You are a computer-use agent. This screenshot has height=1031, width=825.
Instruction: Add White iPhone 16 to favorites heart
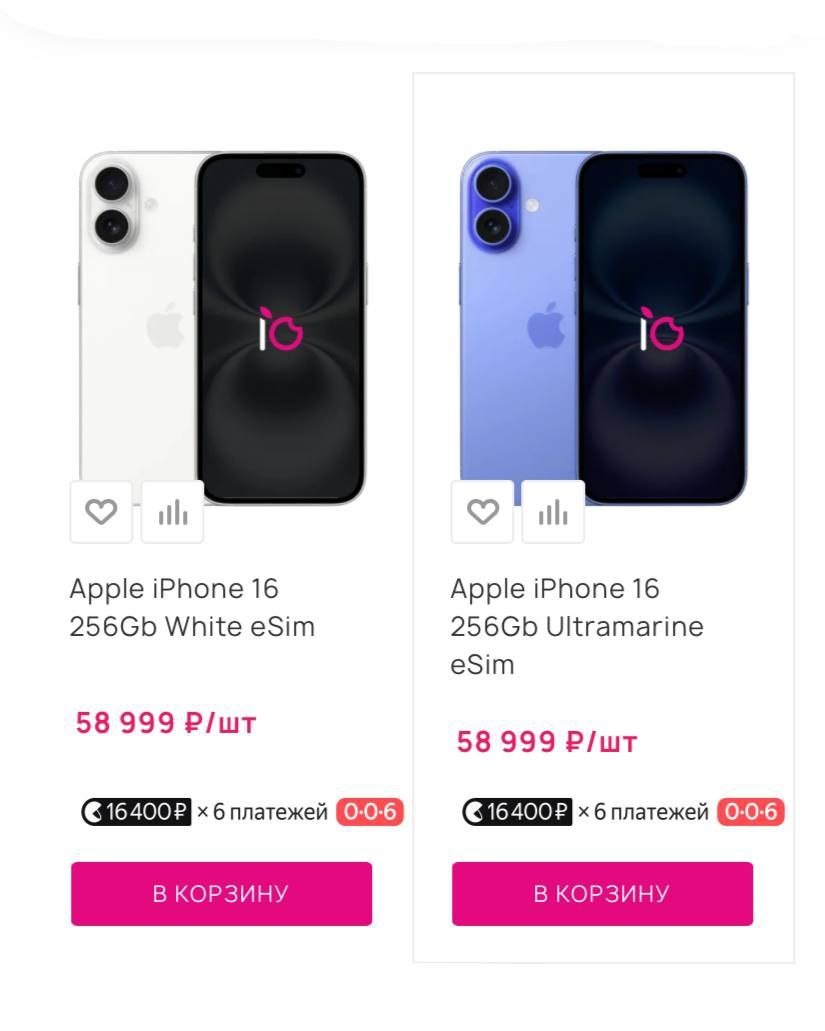[x=101, y=512]
